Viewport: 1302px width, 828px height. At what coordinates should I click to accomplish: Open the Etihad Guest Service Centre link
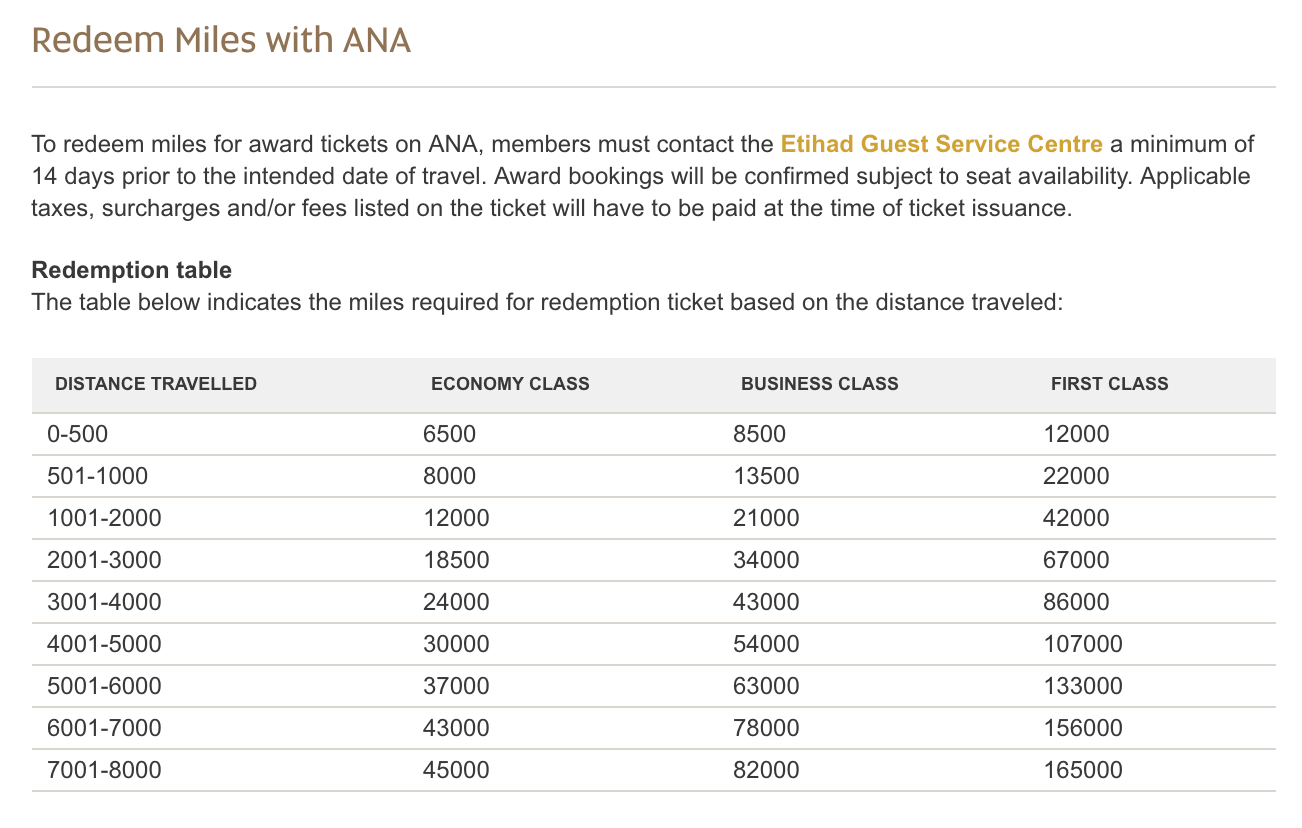pyautogui.click(x=941, y=144)
